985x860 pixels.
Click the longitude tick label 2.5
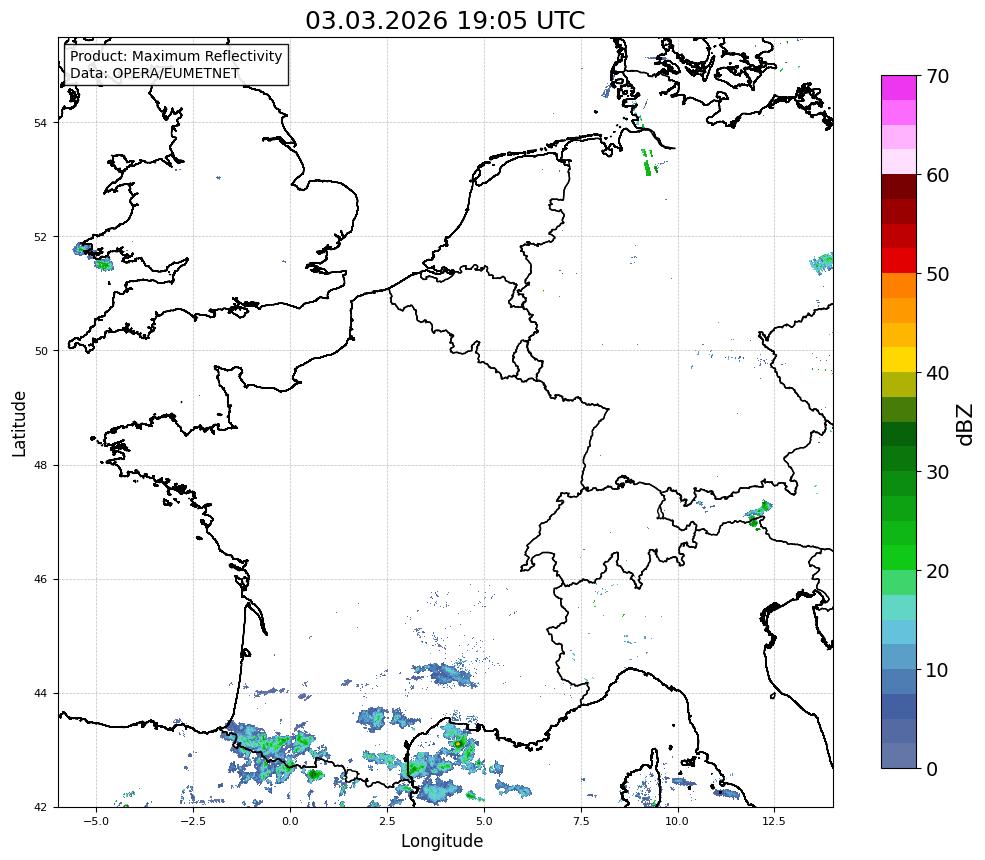tap(387, 821)
